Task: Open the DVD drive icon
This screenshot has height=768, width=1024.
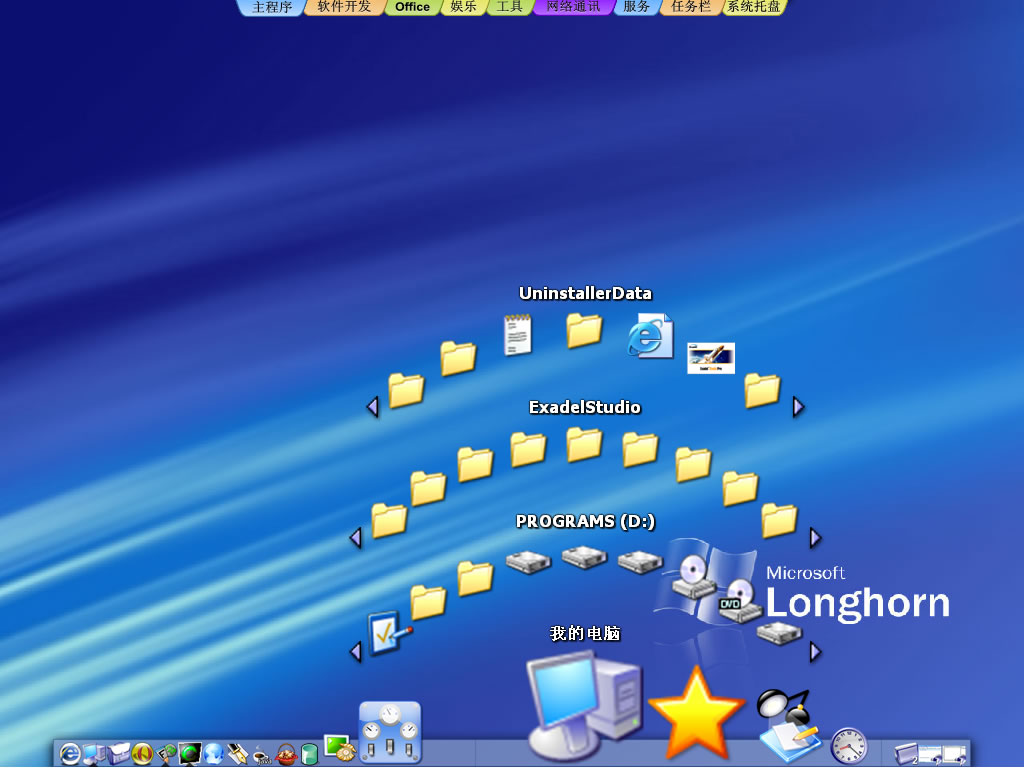Action: [740, 601]
